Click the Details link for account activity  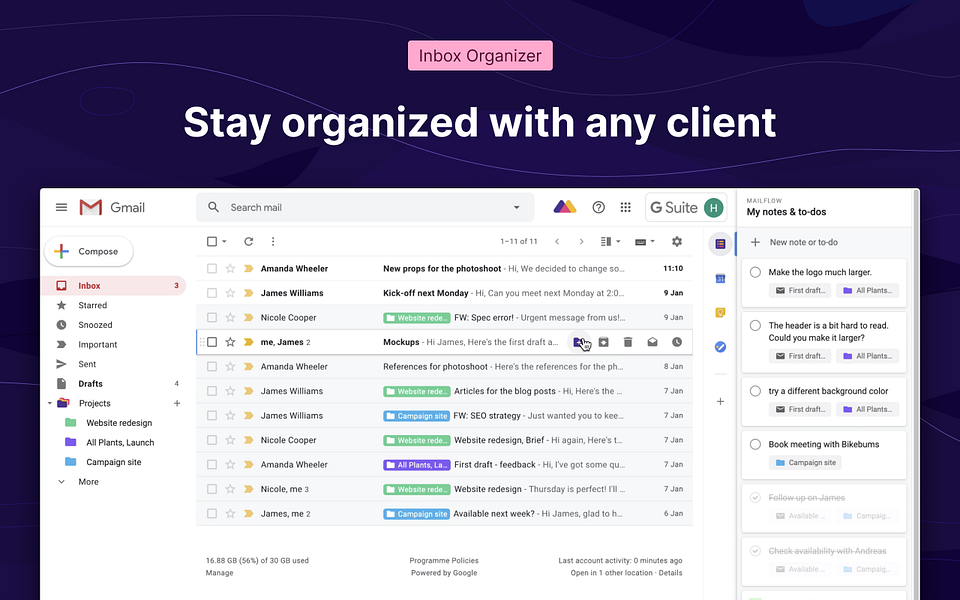[670, 573]
